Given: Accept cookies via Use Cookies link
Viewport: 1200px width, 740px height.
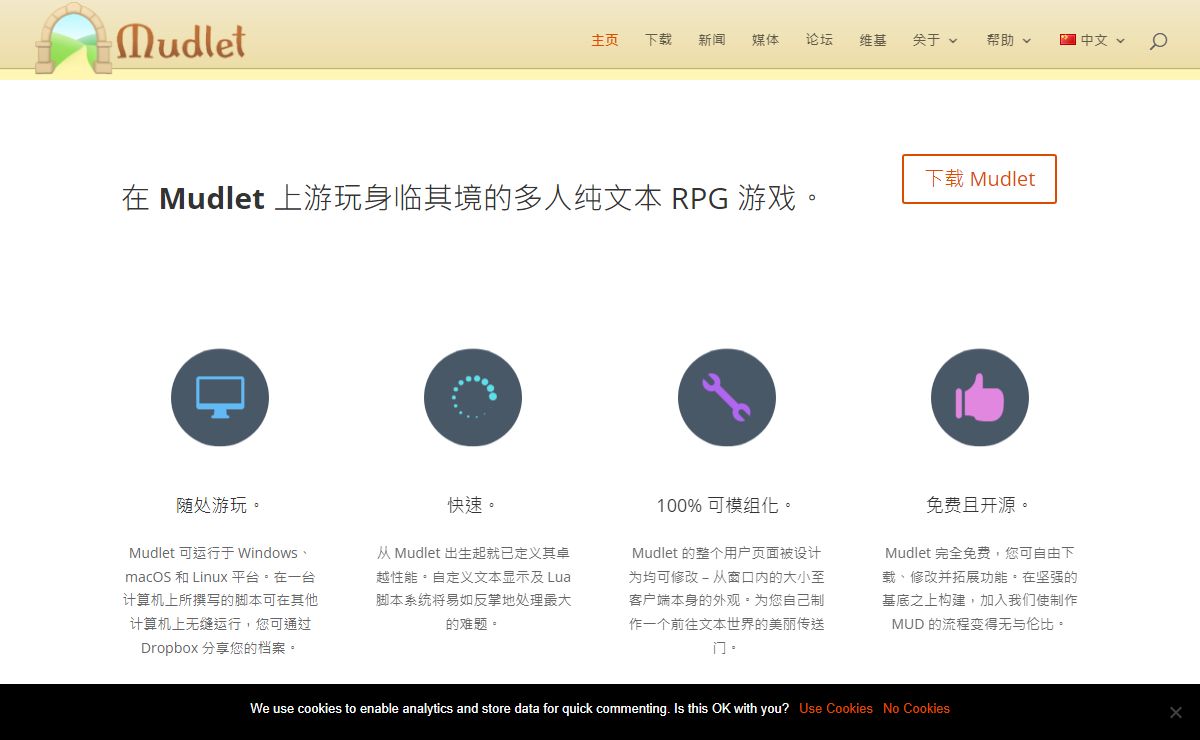Looking at the screenshot, I should (x=836, y=708).
